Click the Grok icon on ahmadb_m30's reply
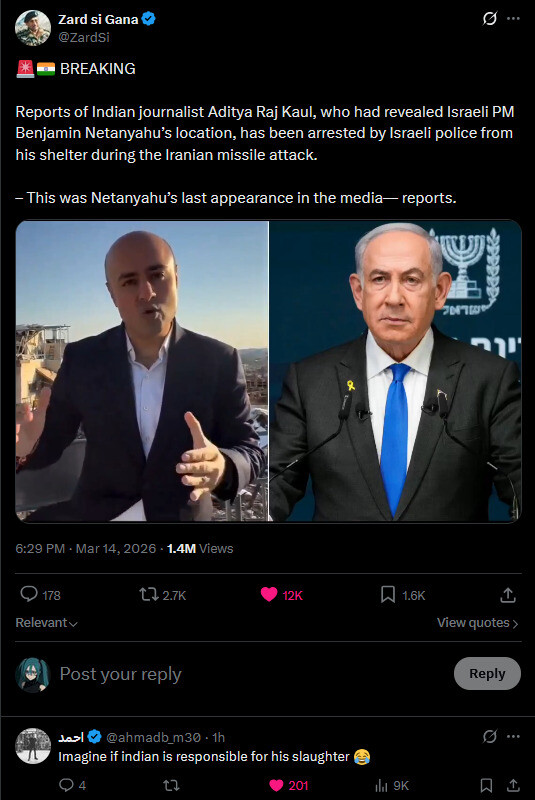Screen dimensions: 535x800 pyautogui.click(x=490, y=736)
